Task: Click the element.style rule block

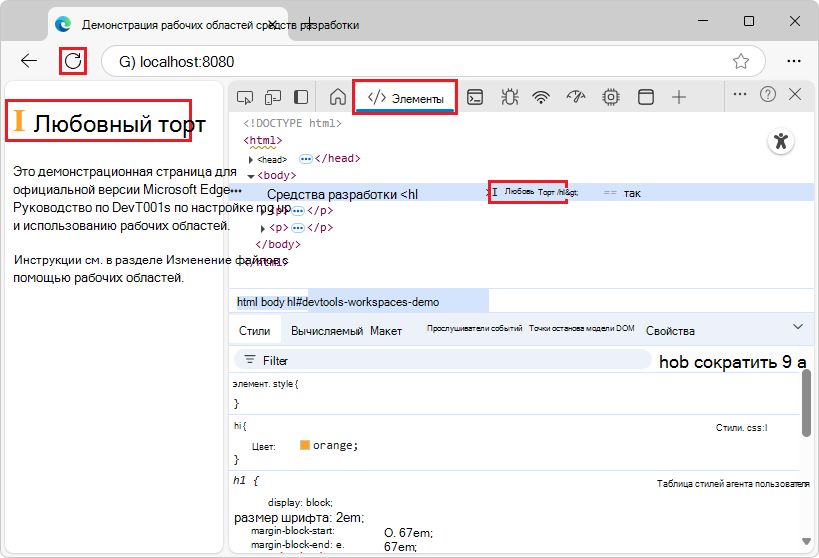Action: [514, 393]
